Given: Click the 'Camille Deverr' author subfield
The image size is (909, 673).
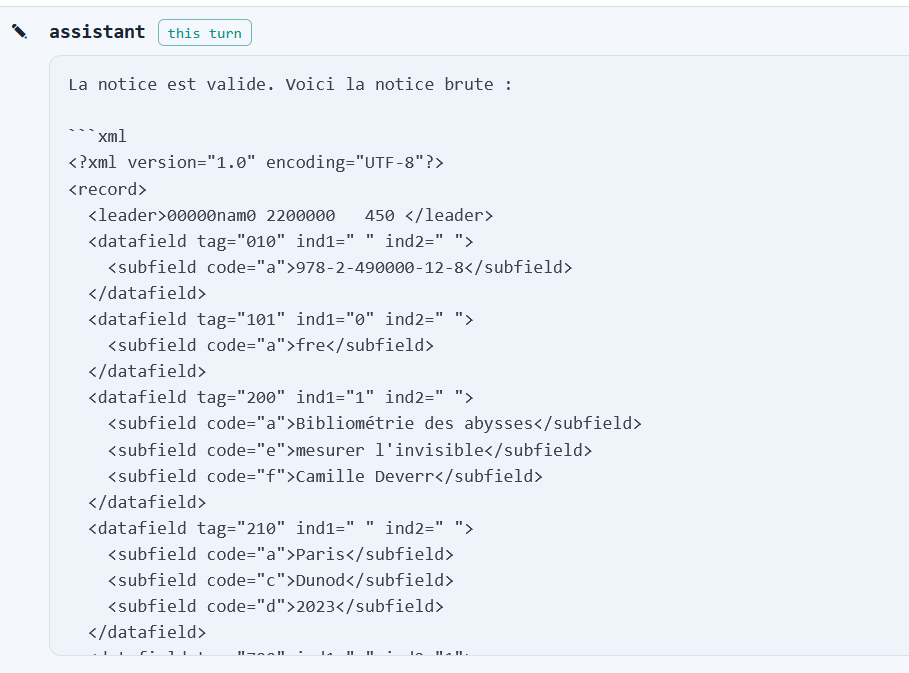Looking at the screenshot, I should [325, 476].
